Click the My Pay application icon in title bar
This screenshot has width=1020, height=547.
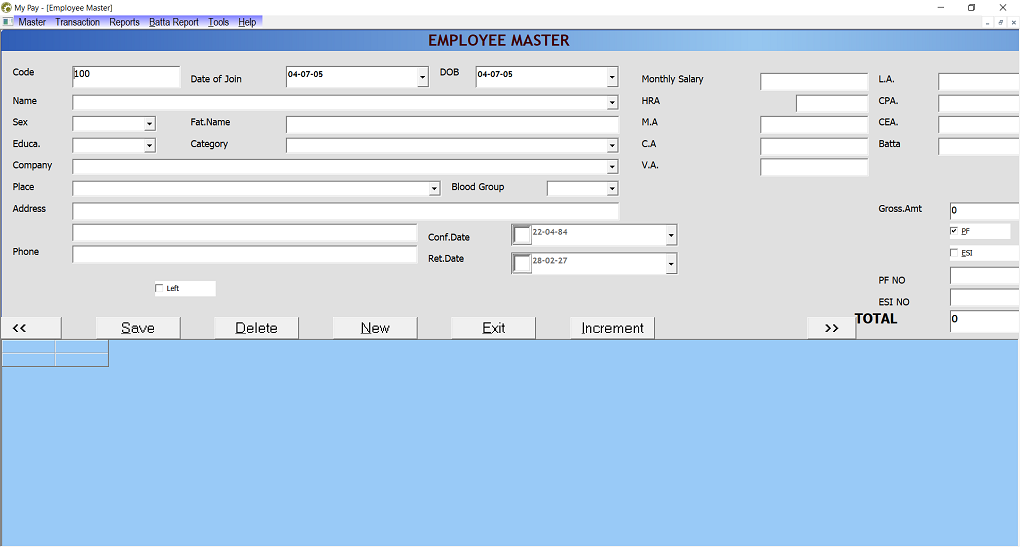(7, 7)
